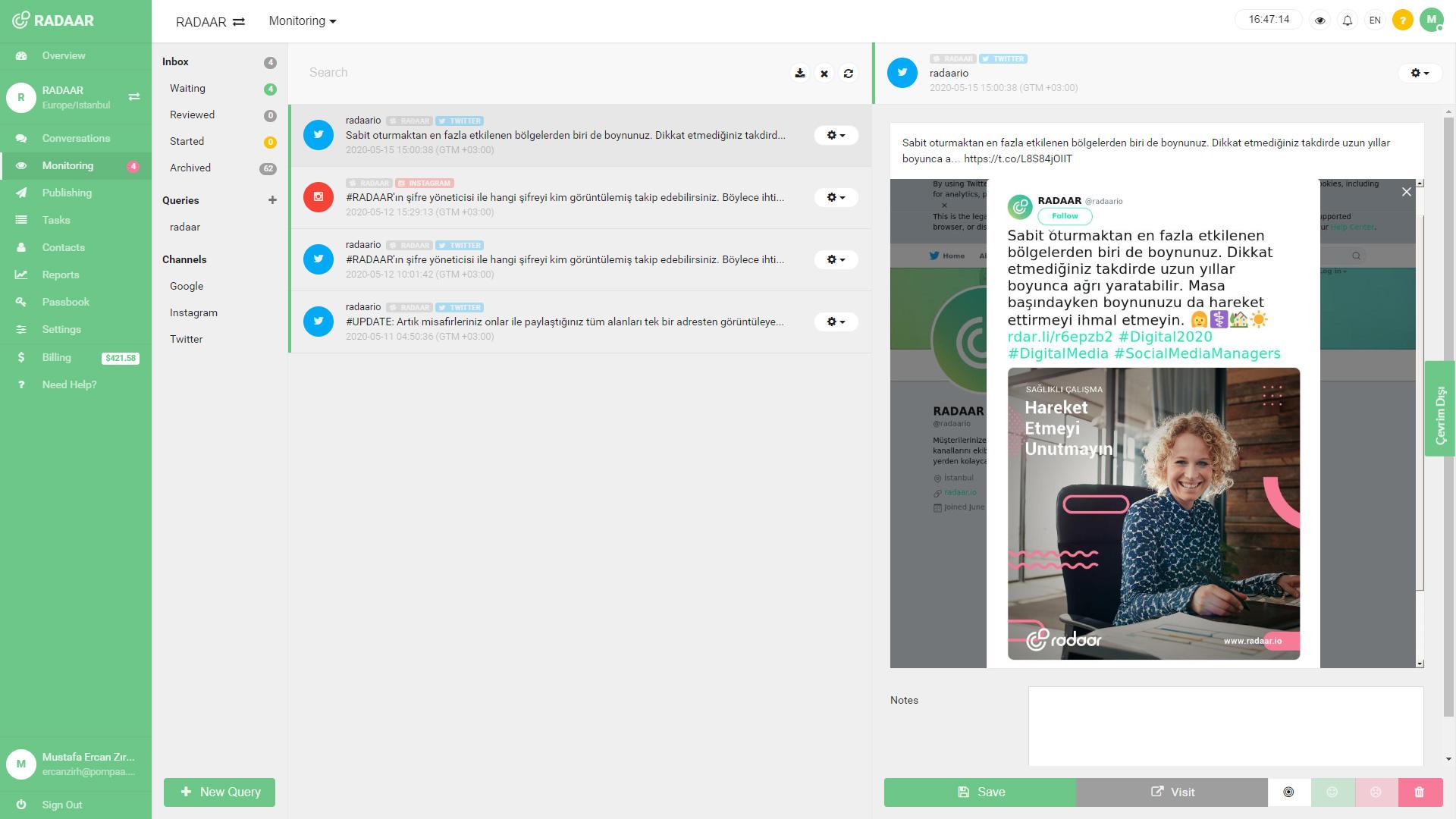The height and width of the screenshot is (819, 1456).
Task: Click the download icon in inbox toolbar
Action: (800, 72)
